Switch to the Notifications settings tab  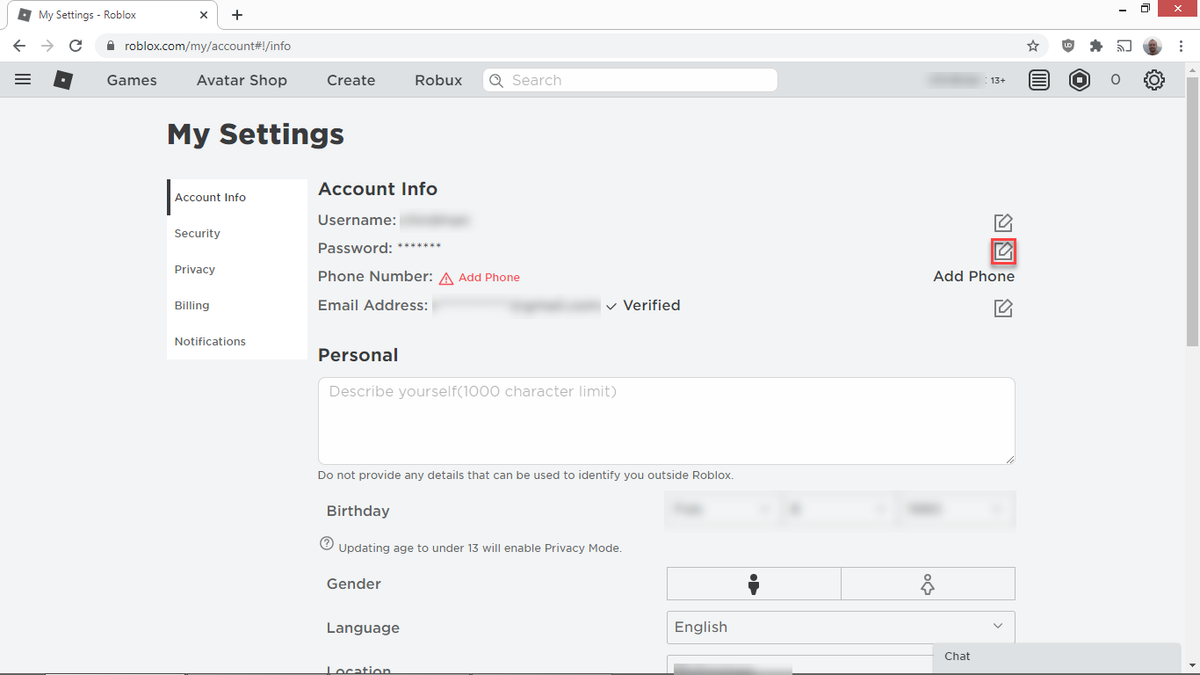pos(237,341)
